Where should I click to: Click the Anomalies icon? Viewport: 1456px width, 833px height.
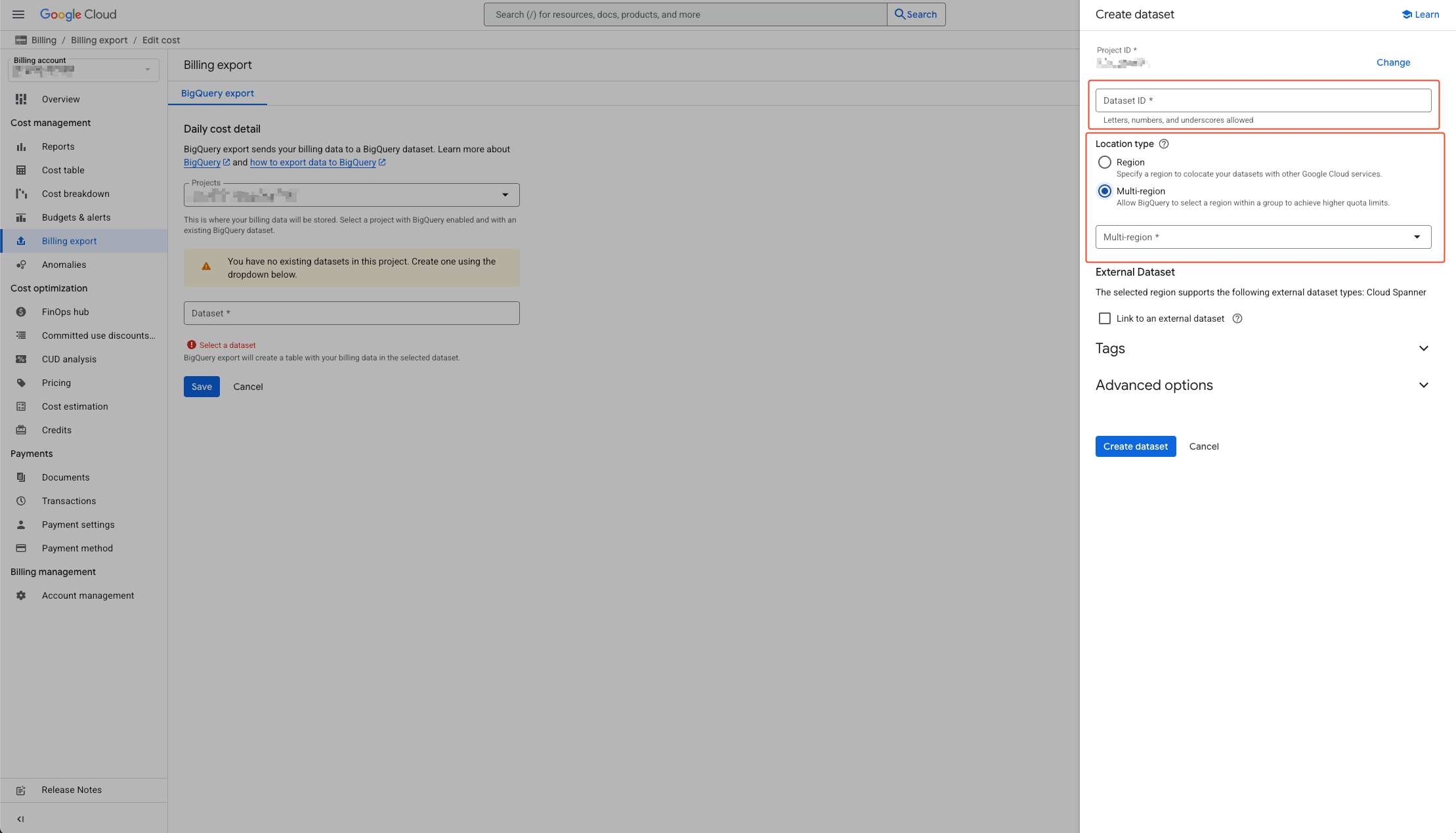pos(21,265)
